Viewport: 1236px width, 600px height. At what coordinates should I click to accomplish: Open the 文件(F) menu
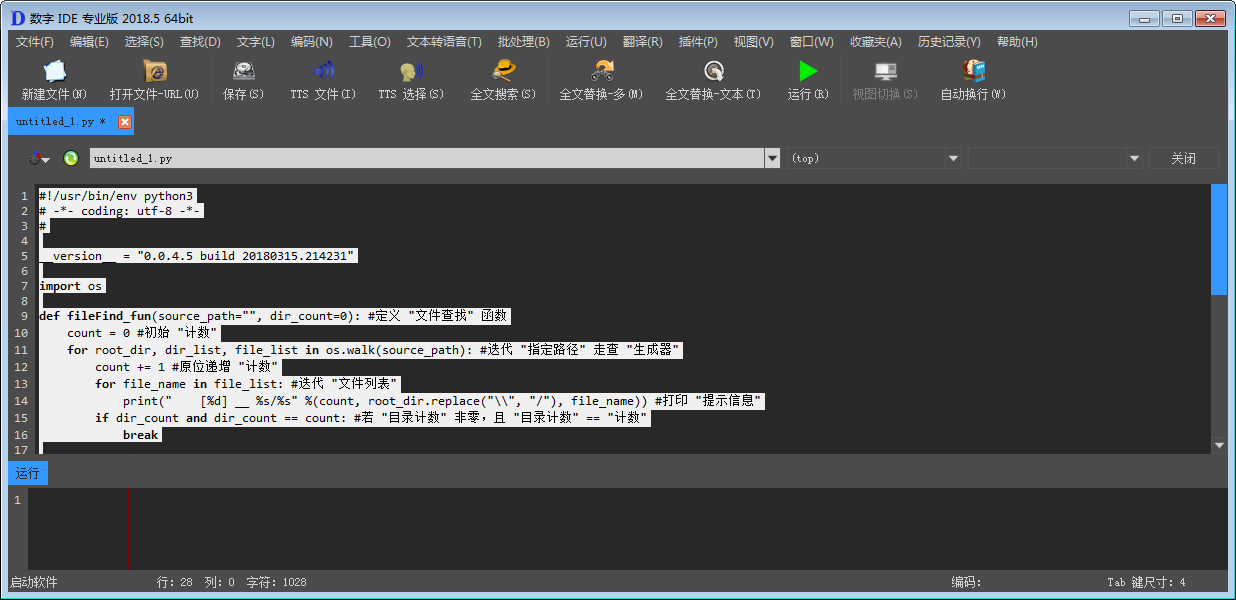(36, 41)
